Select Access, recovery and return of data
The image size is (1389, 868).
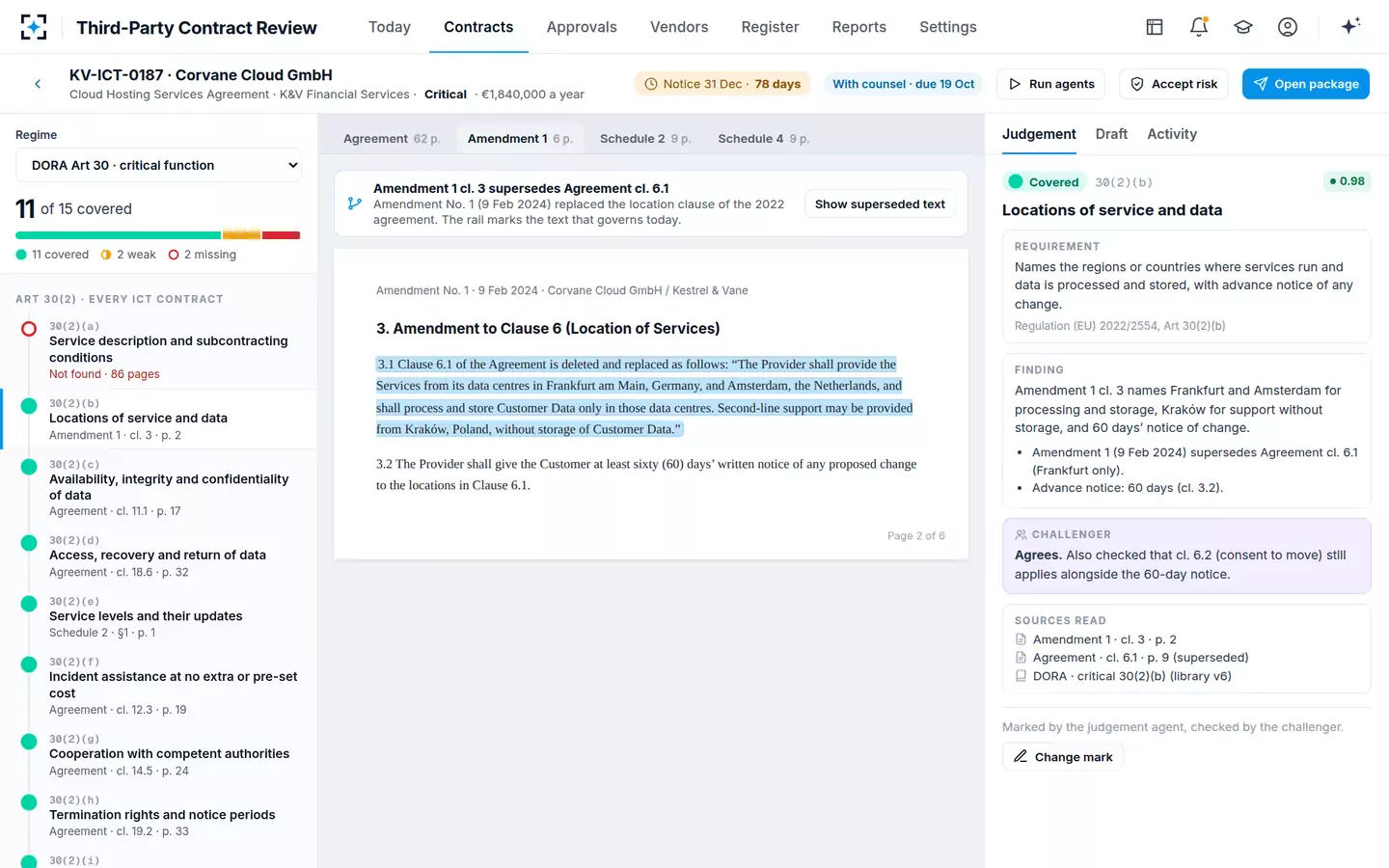coord(159,556)
